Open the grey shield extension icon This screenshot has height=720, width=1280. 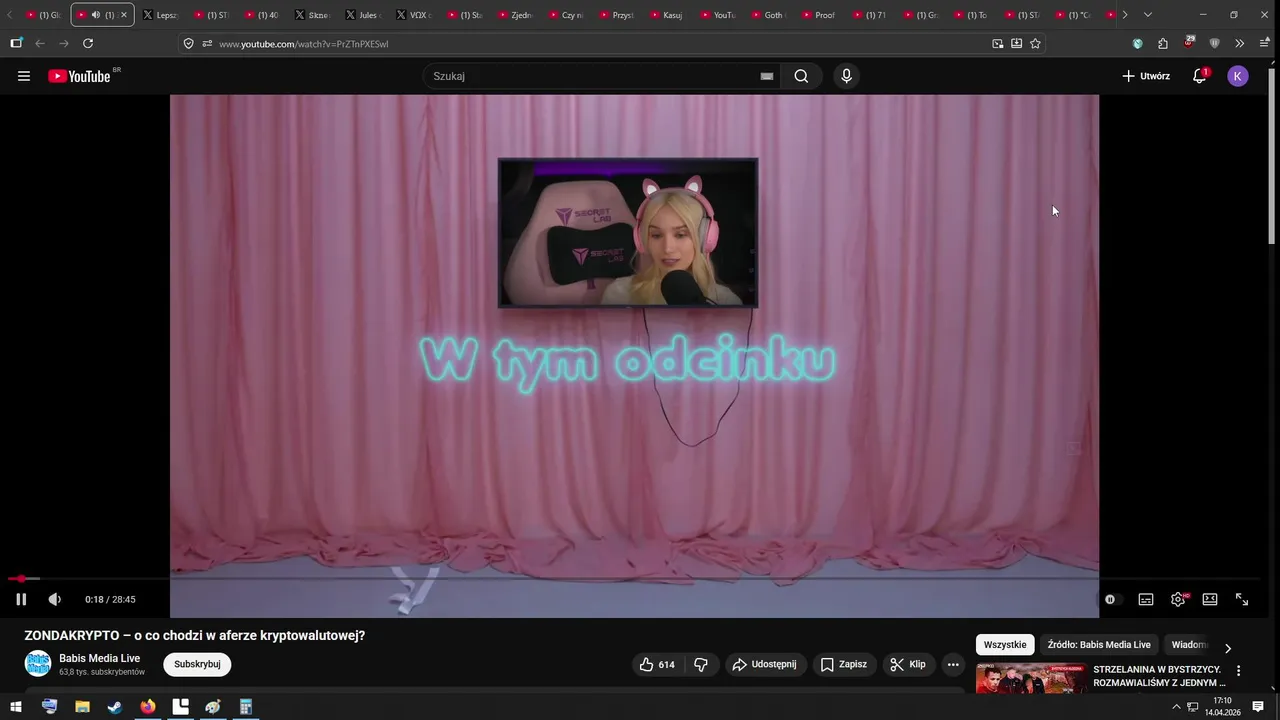click(1215, 43)
